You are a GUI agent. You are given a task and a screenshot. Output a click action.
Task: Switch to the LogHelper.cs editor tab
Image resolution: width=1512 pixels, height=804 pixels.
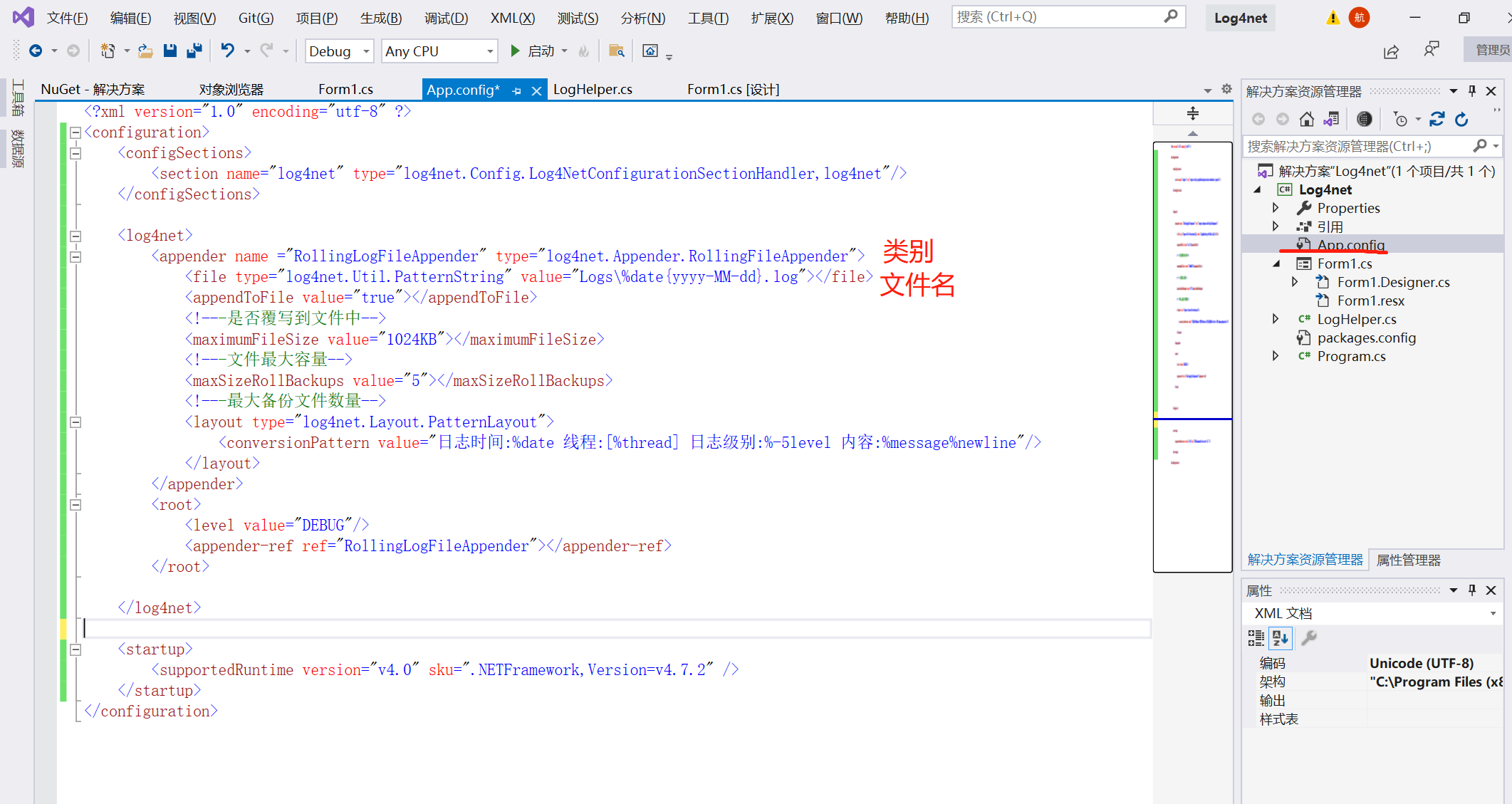pyautogui.click(x=592, y=89)
